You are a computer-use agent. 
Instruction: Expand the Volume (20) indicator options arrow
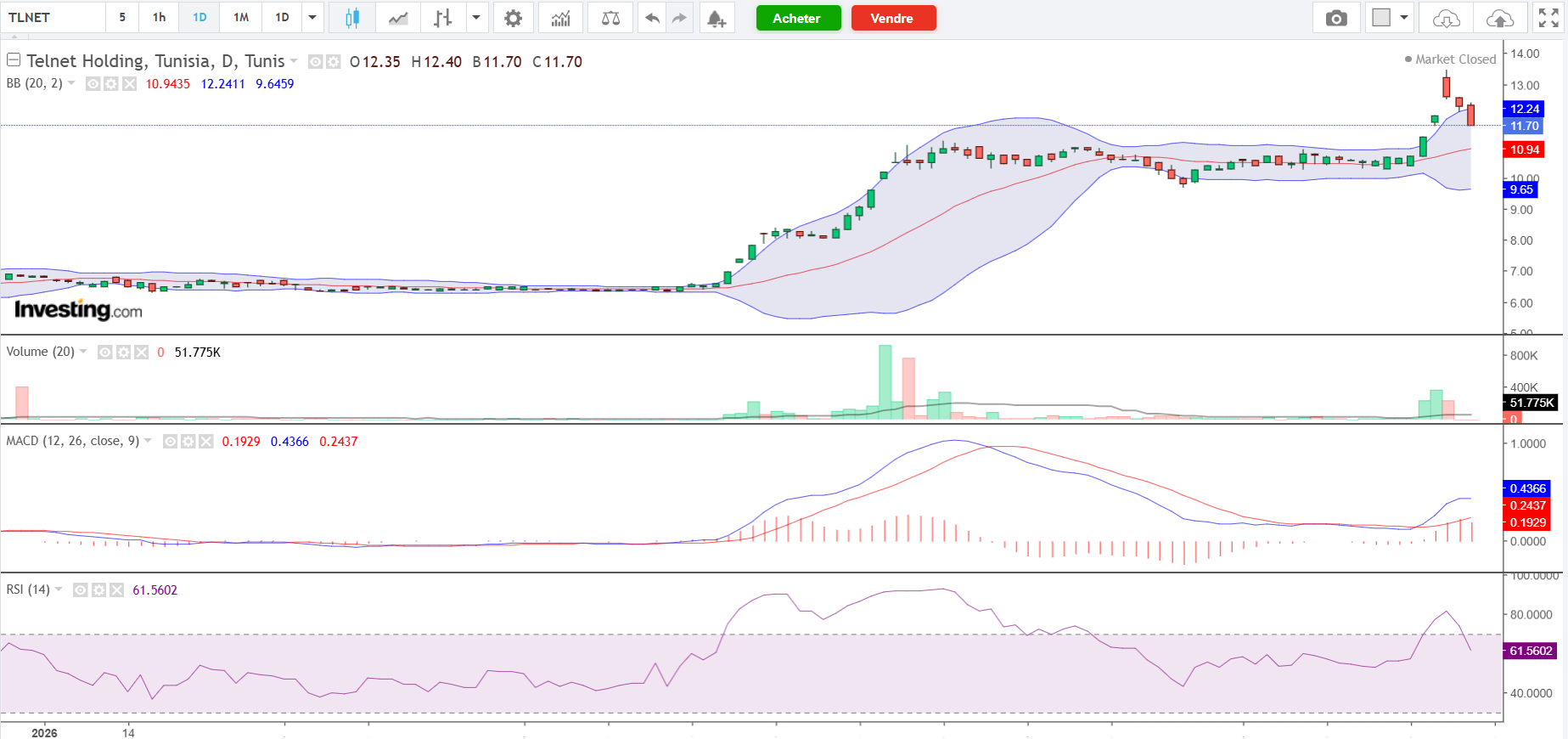[83, 352]
